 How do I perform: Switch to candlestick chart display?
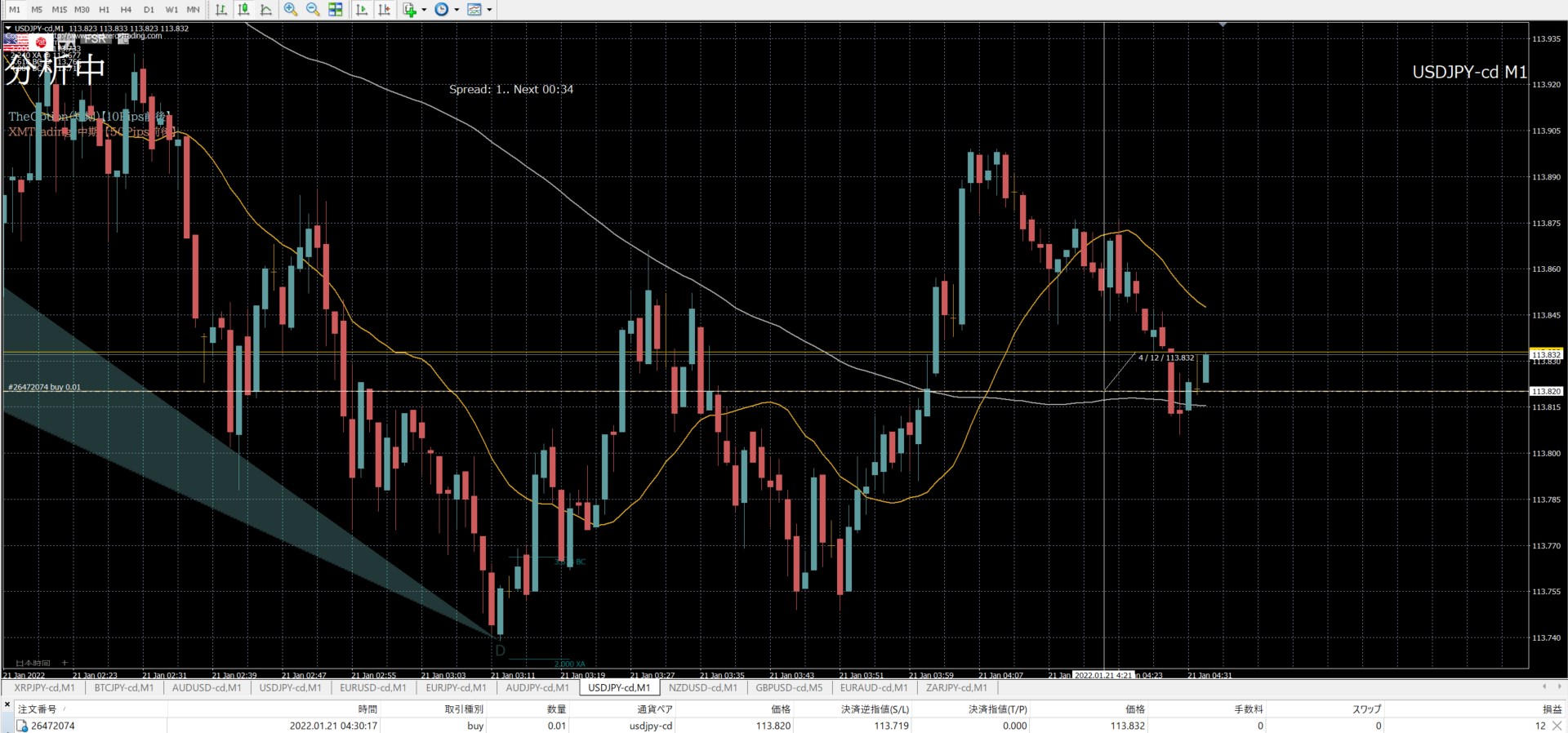coord(243,10)
